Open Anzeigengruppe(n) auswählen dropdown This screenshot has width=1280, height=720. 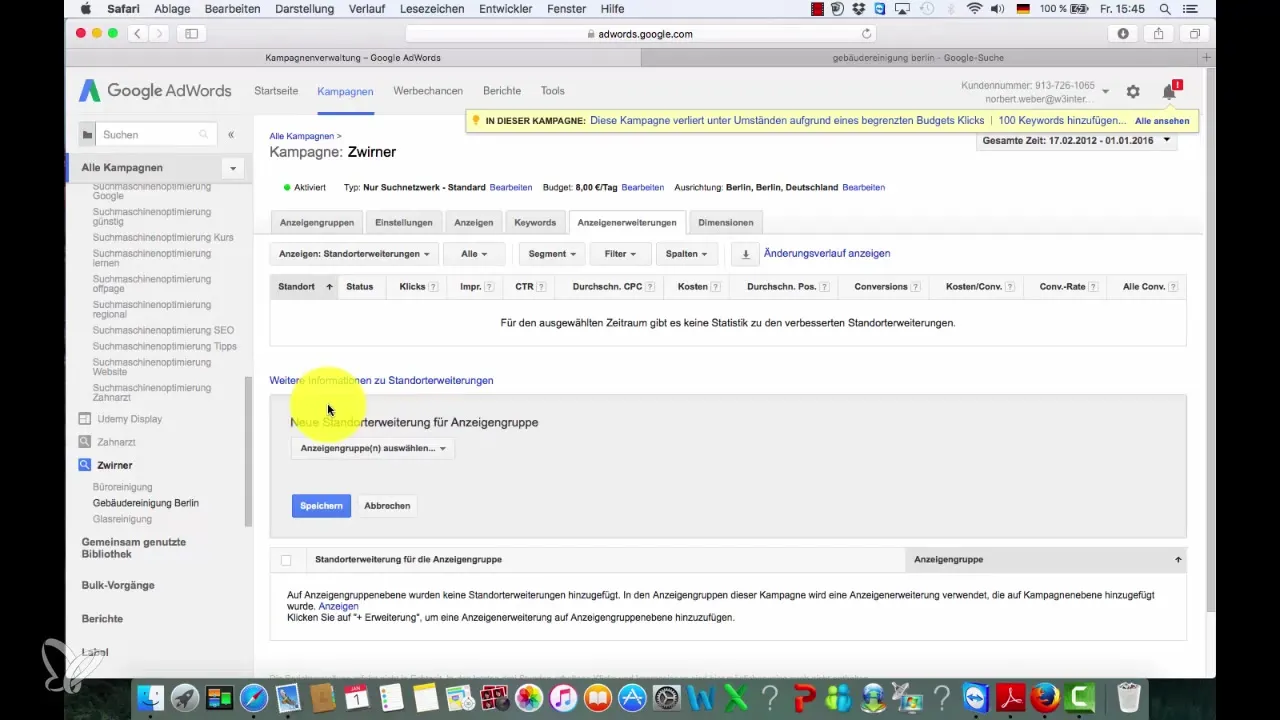pos(373,448)
